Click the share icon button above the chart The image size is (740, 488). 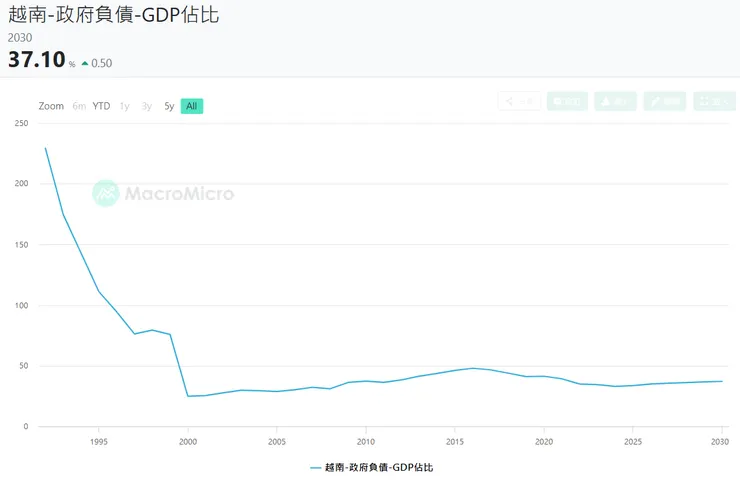click(519, 101)
